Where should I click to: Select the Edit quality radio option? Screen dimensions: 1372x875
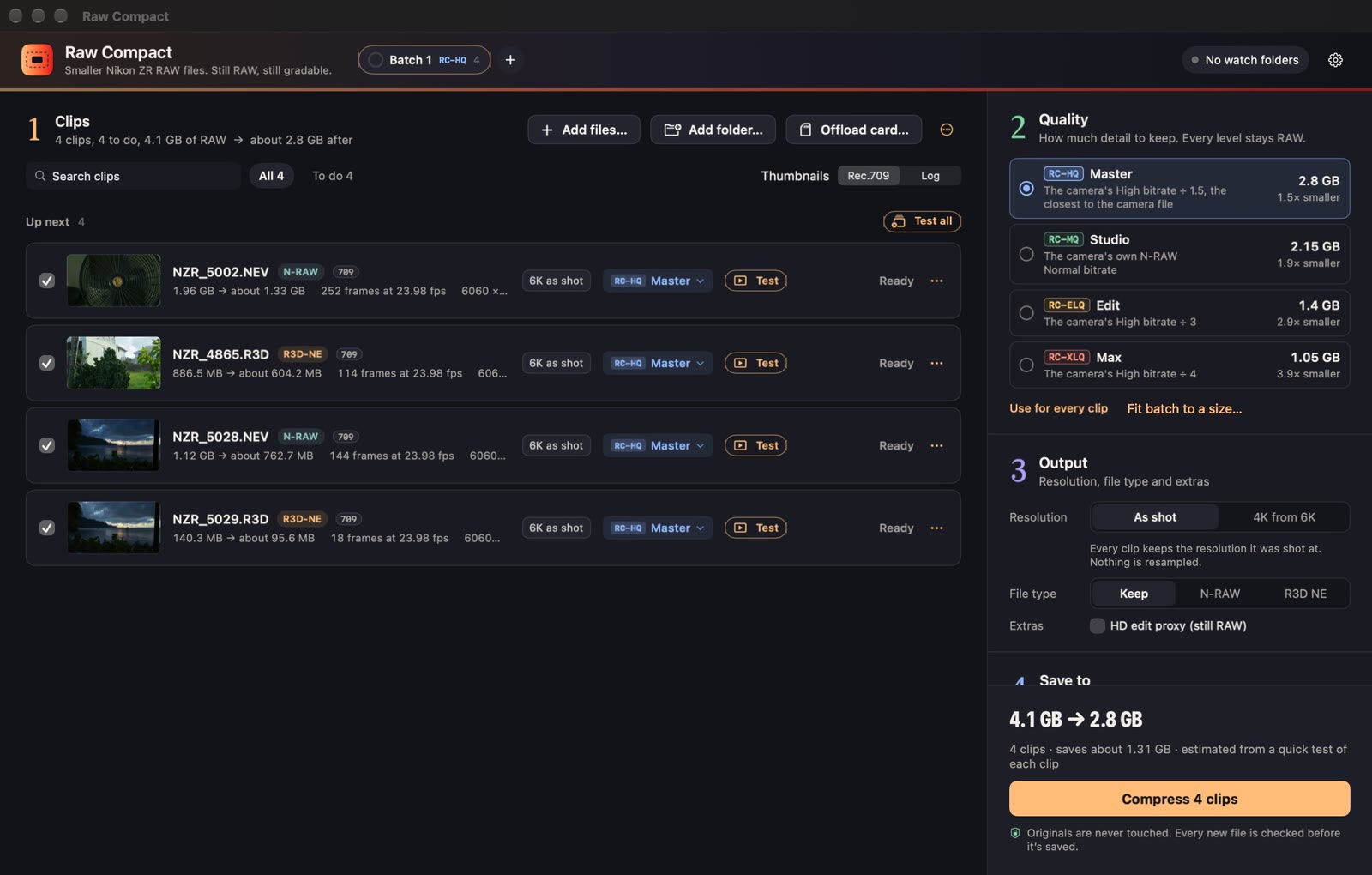coord(1026,313)
